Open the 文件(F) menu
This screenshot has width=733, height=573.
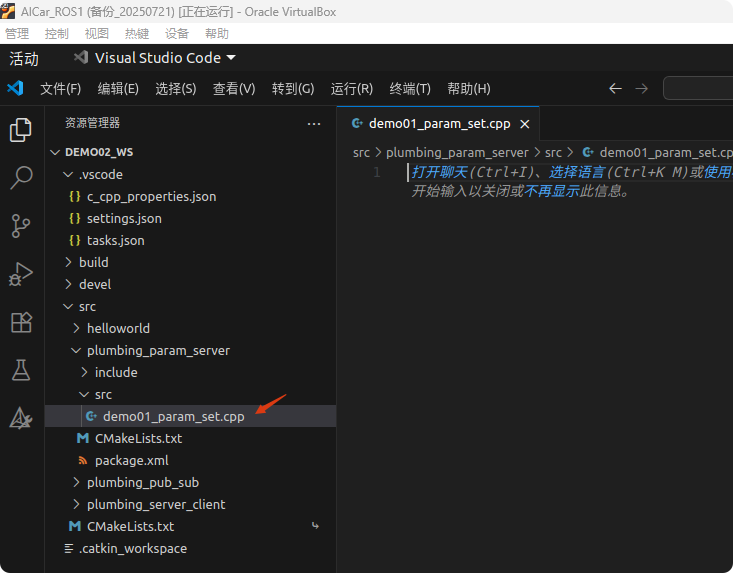[60, 88]
